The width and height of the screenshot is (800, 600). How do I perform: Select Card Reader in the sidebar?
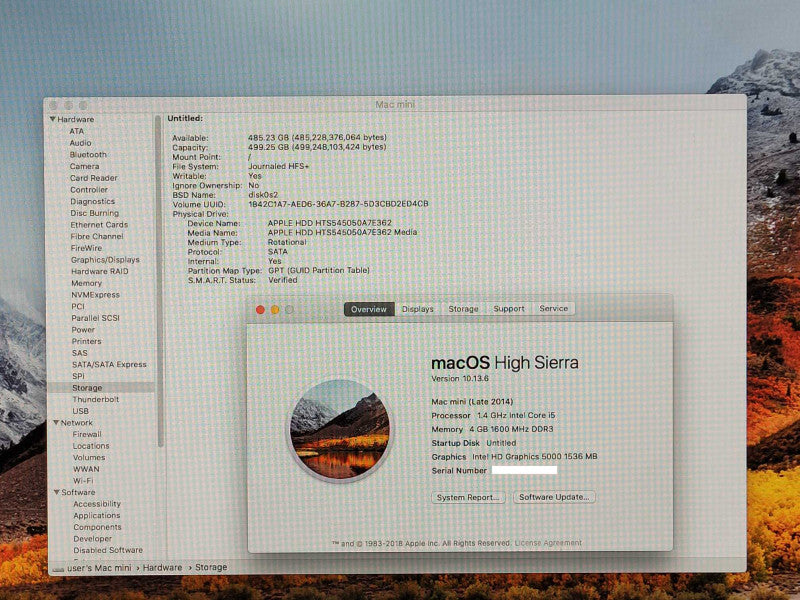tap(94, 178)
